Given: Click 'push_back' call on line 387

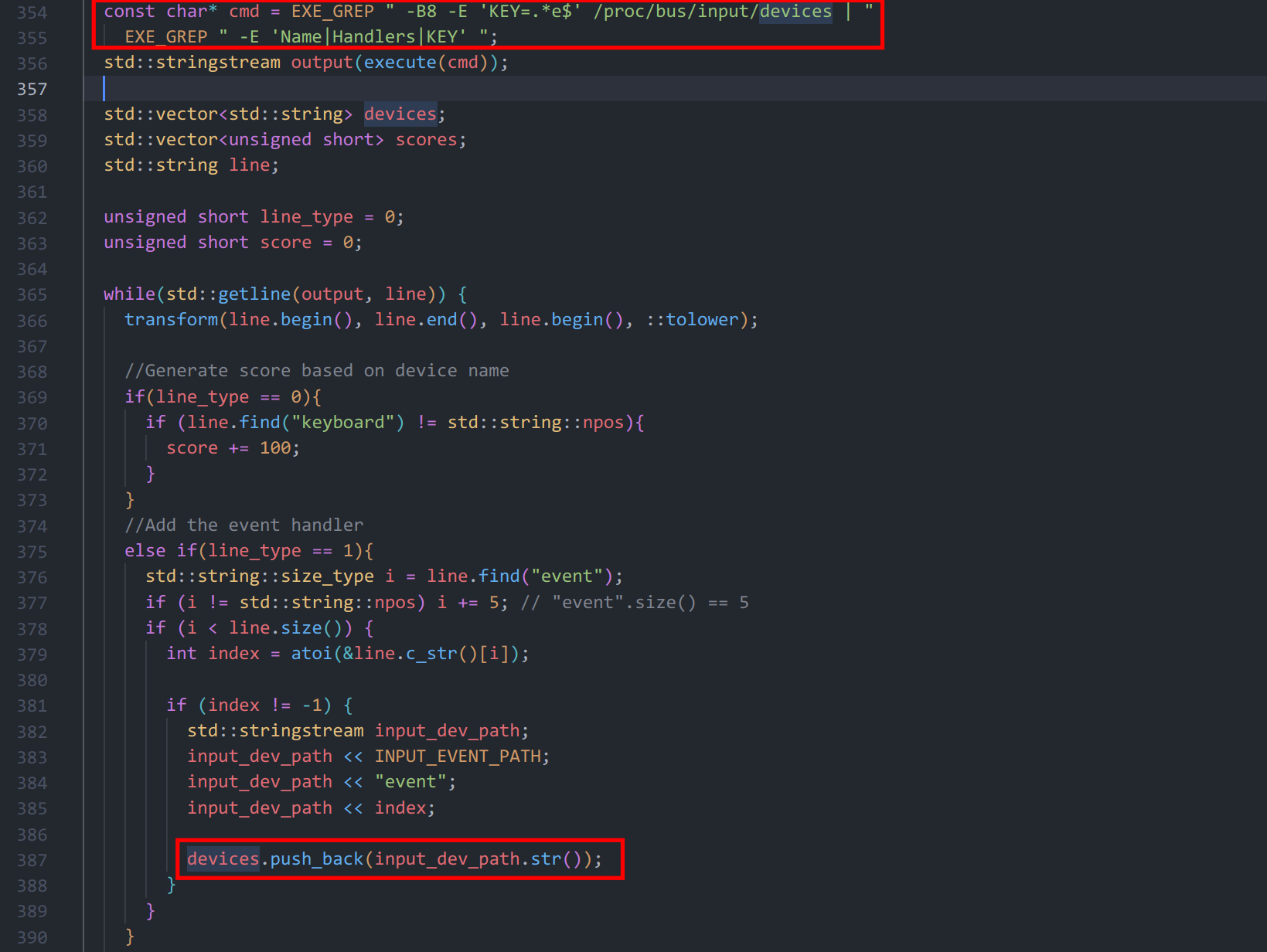Looking at the screenshot, I should (316, 859).
